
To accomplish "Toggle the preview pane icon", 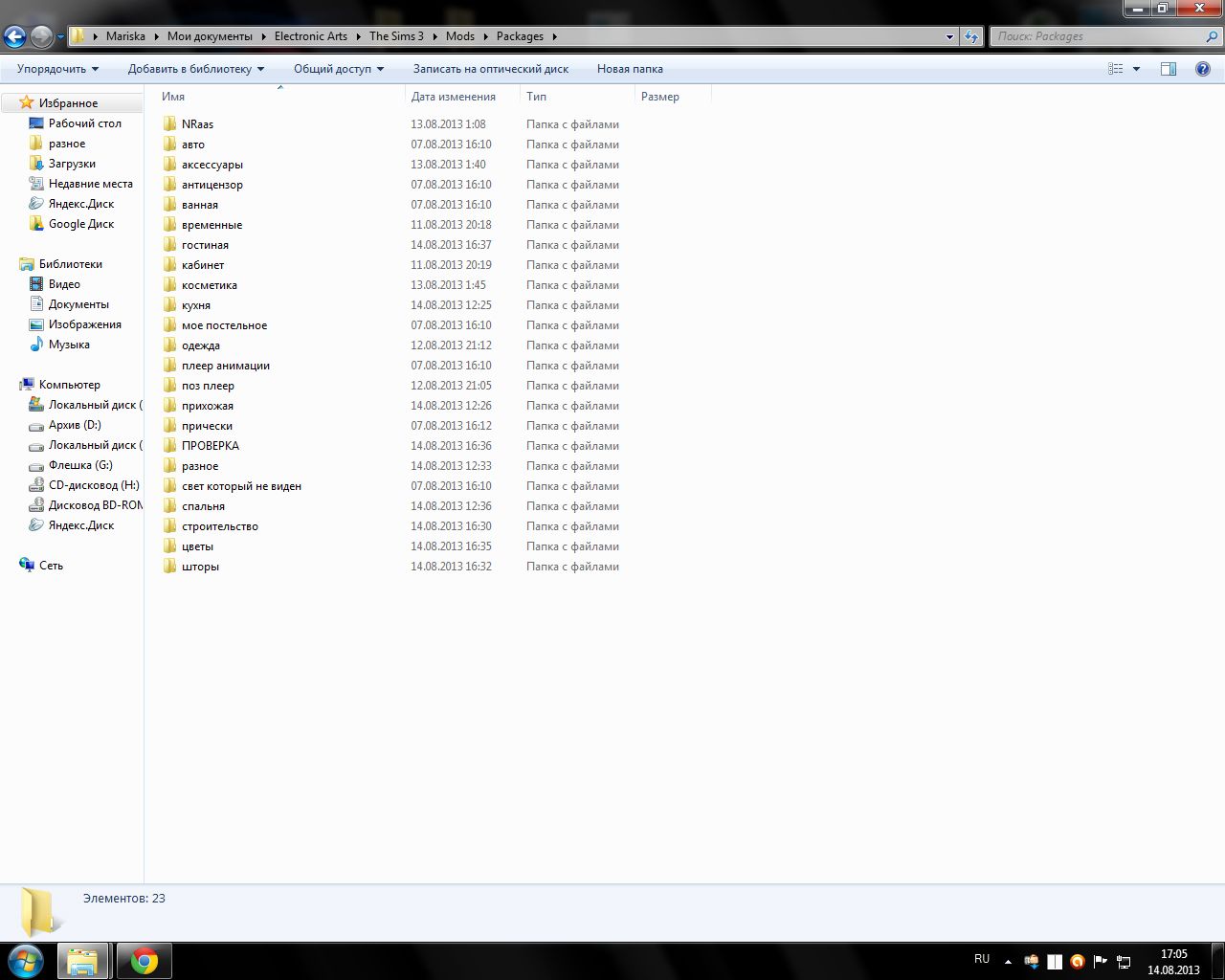I will point(1169,69).
